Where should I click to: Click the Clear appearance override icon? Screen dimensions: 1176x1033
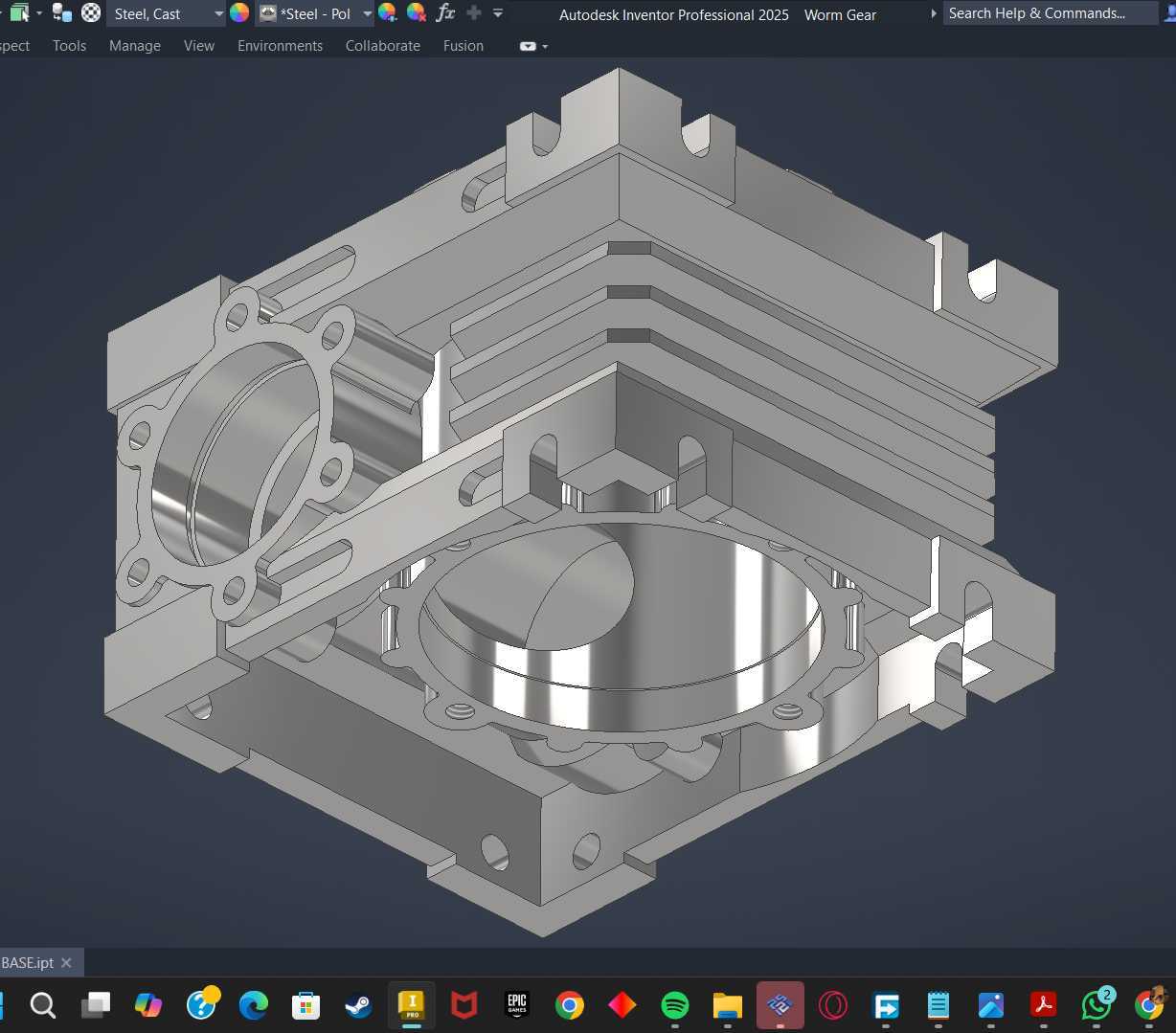click(x=417, y=13)
